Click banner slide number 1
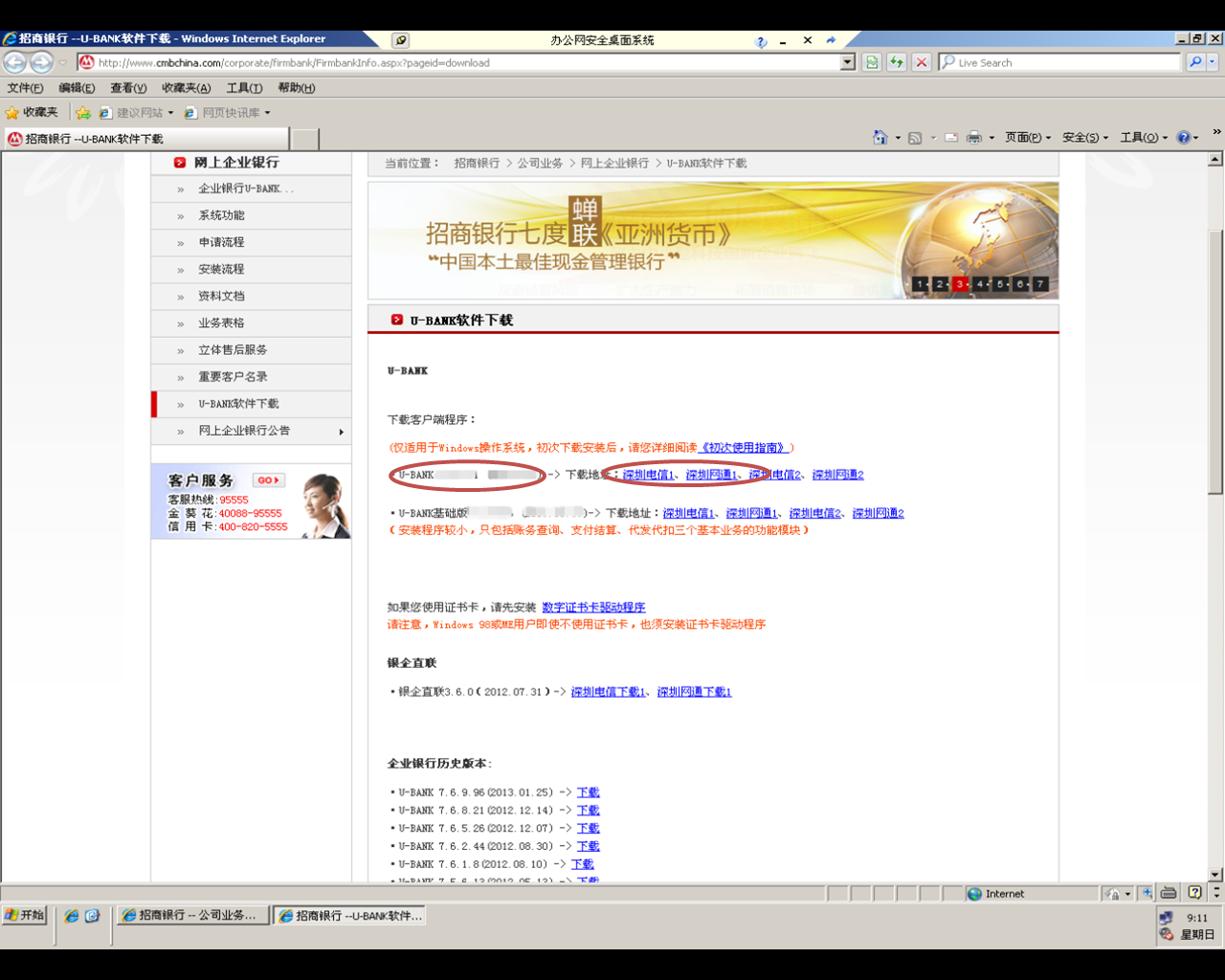The height and width of the screenshot is (980, 1225). (920, 284)
